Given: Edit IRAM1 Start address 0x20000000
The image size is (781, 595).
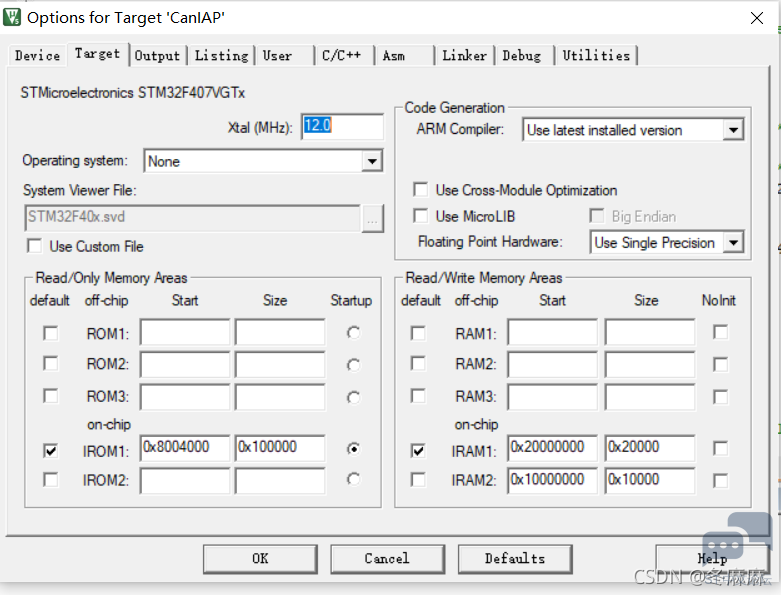Looking at the screenshot, I should tap(552, 448).
